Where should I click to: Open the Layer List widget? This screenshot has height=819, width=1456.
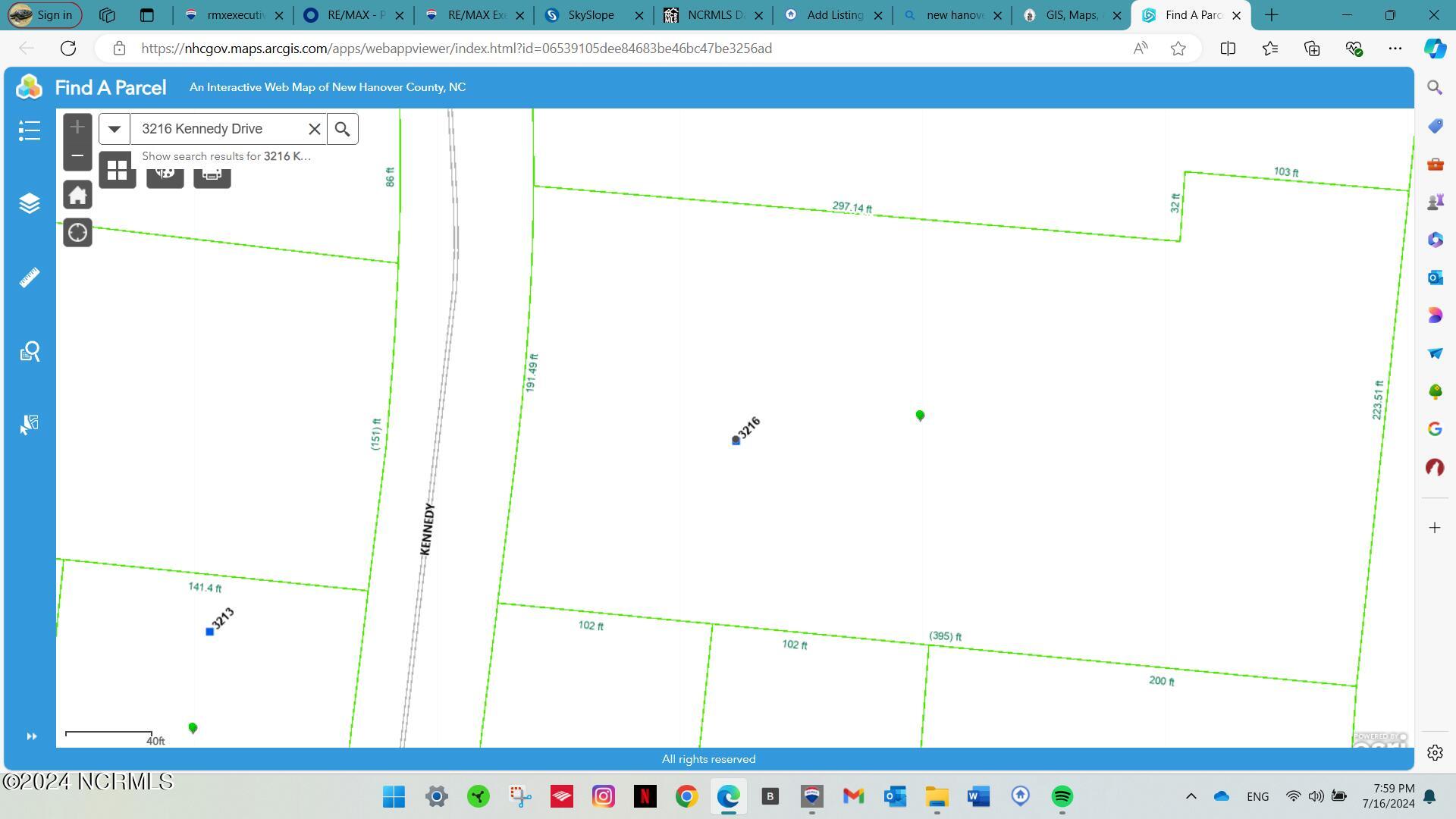[29, 203]
